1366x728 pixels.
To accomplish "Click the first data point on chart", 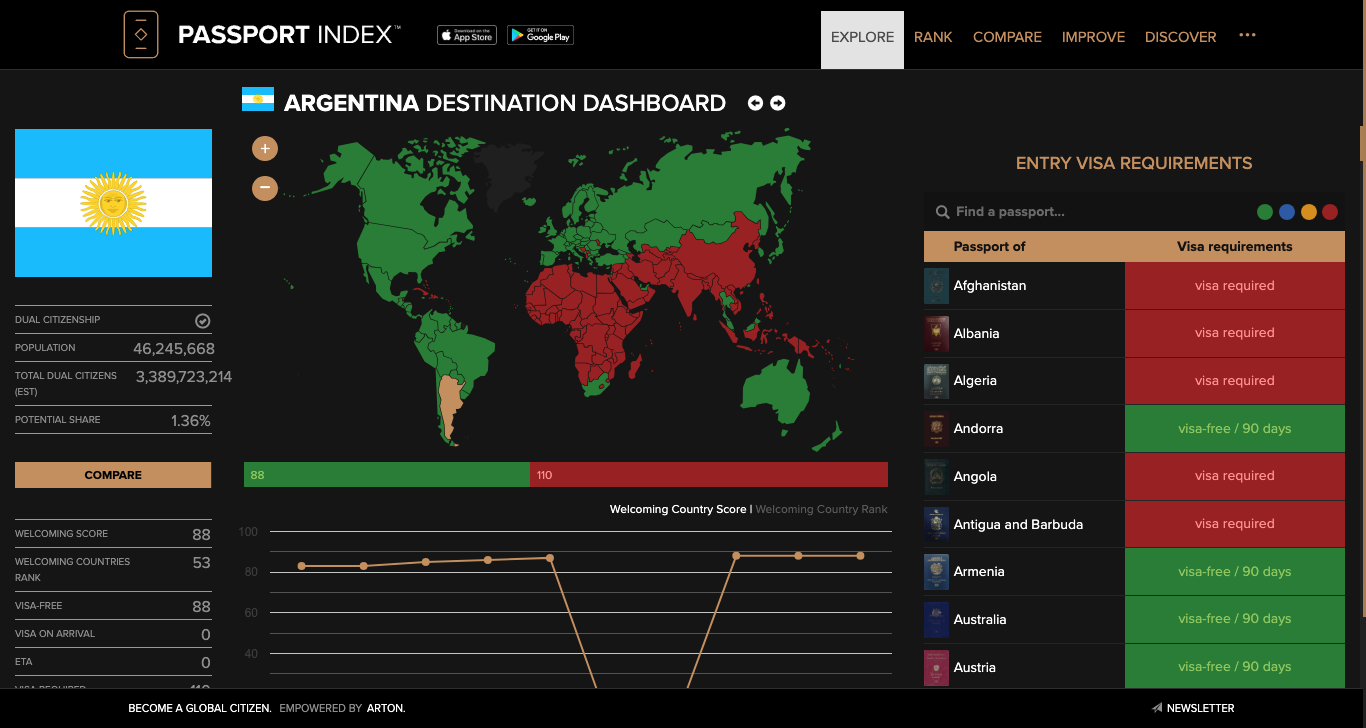I will point(302,566).
